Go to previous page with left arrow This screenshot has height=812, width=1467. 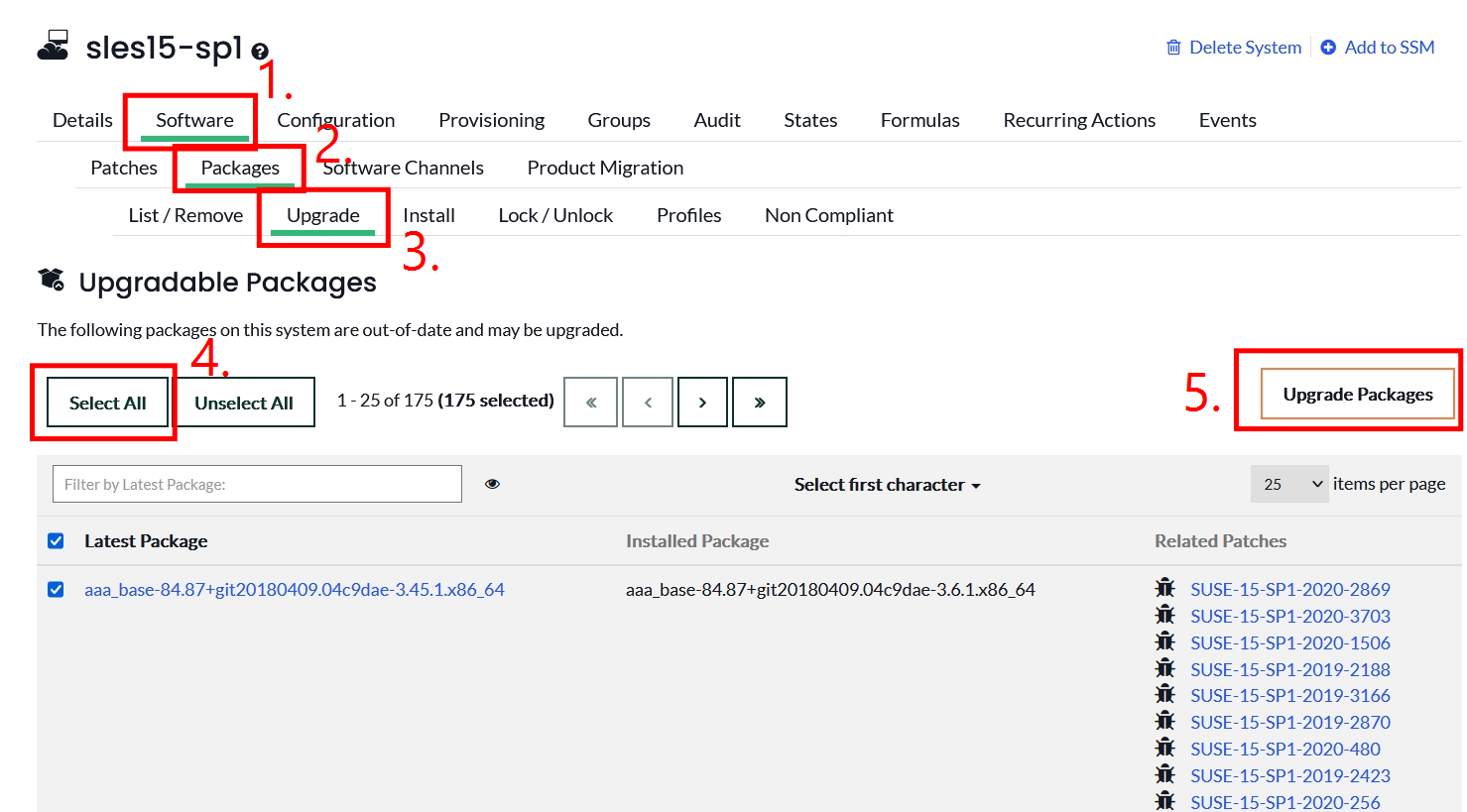(648, 402)
